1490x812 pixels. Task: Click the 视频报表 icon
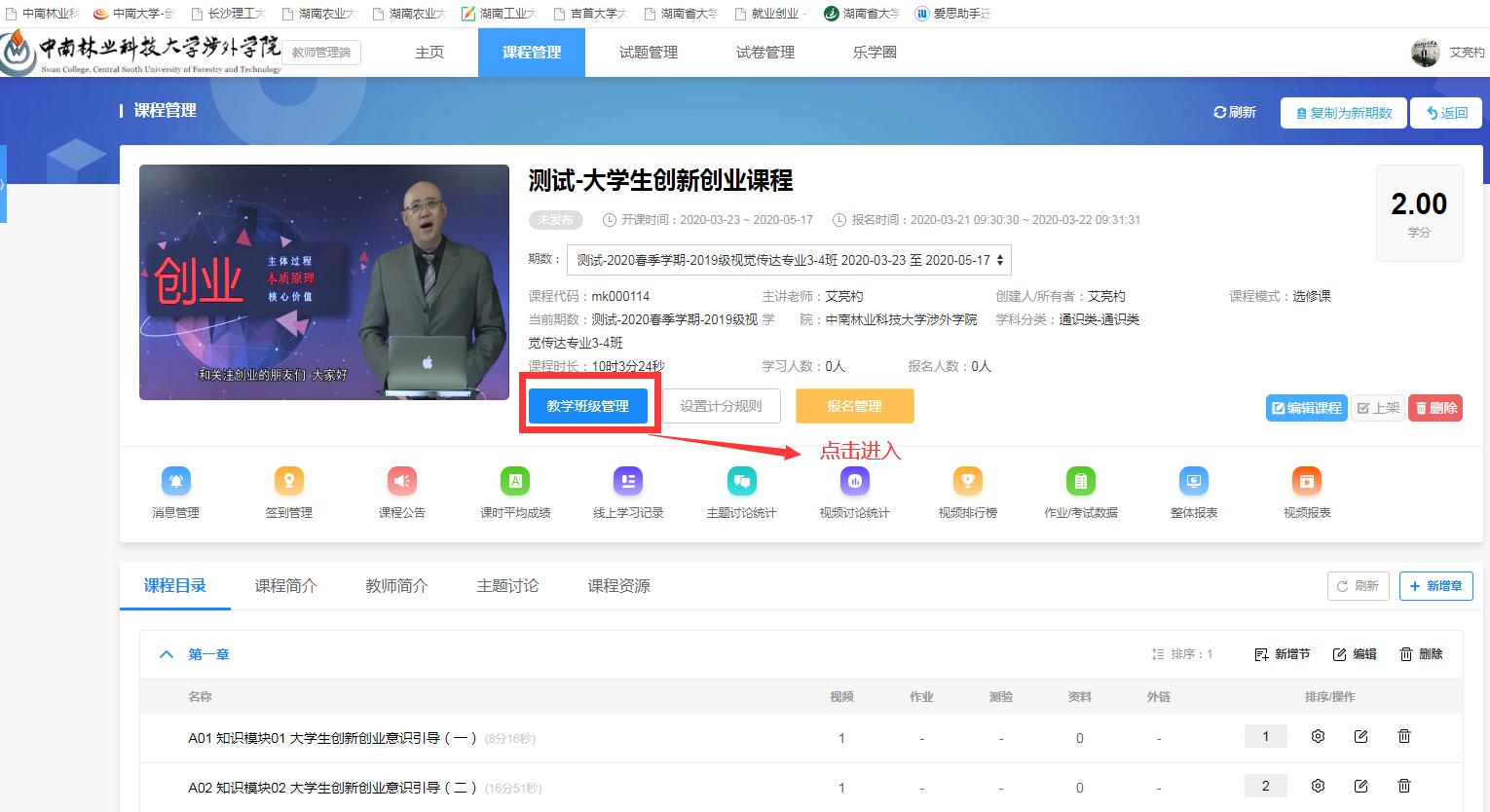(1306, 481)
